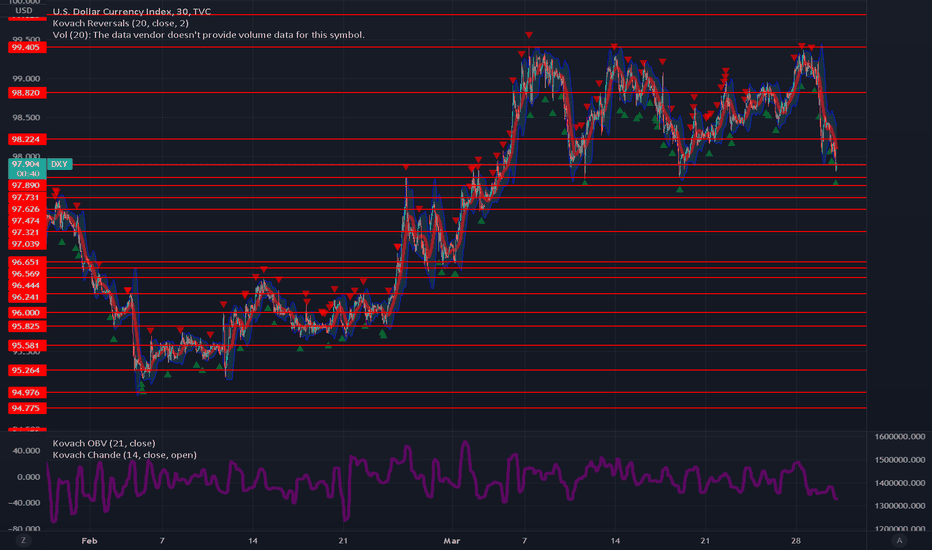Click the 40.000 oscillator axis value

tap(26, 451)
